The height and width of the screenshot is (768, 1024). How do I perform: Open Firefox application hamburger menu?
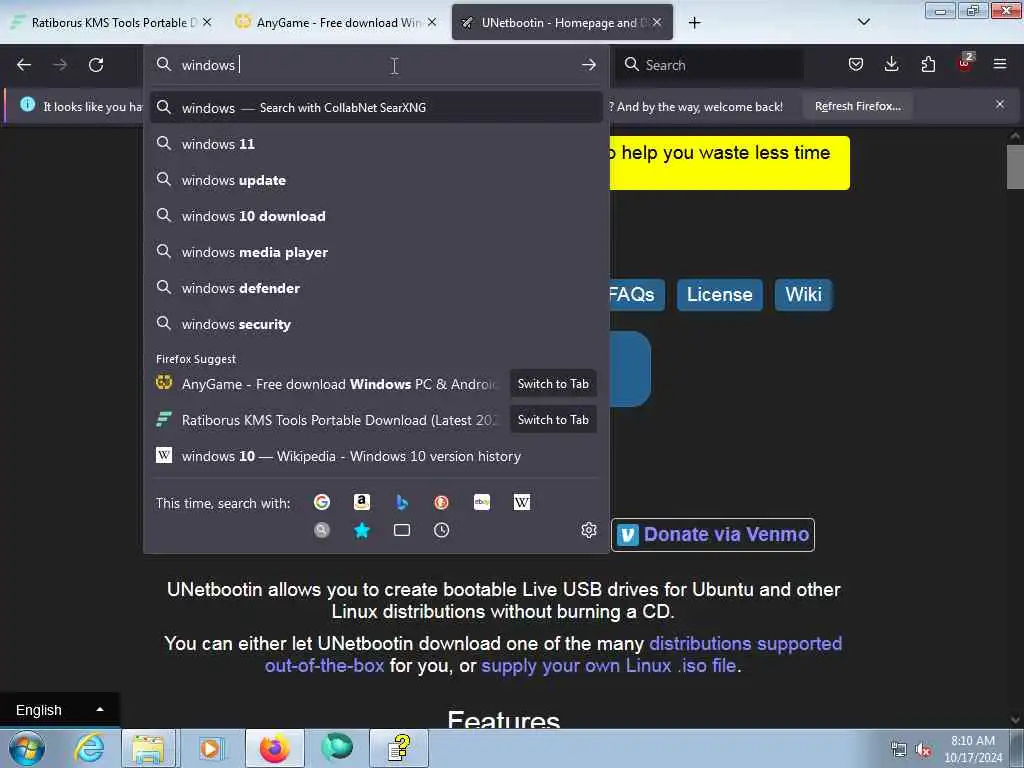point(1000,64)
